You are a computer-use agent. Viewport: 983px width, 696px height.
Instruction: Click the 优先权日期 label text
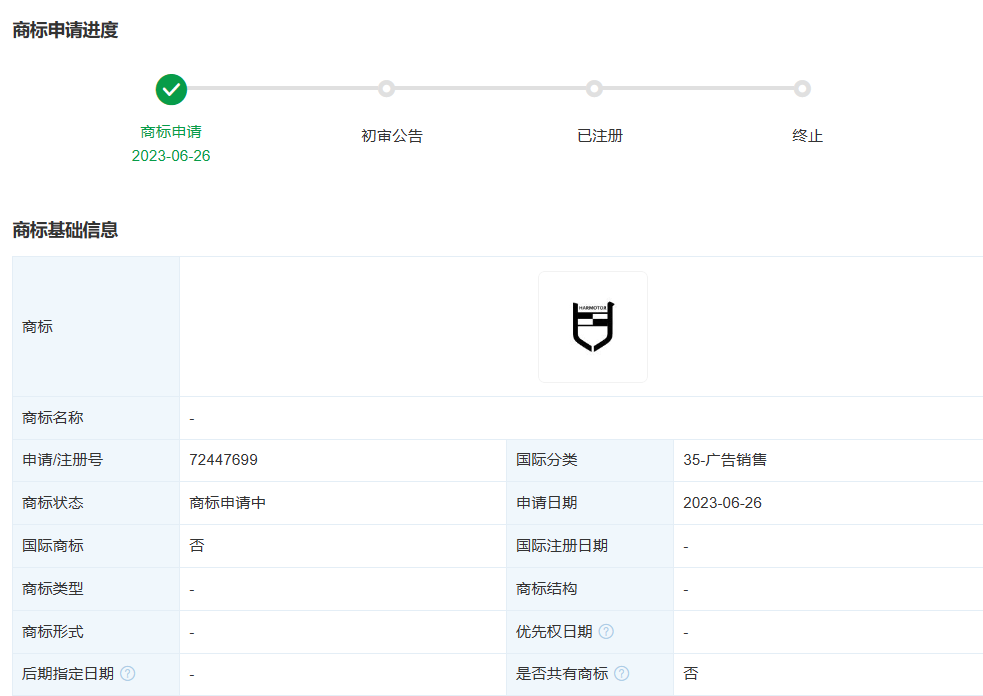tap(554, 631)
